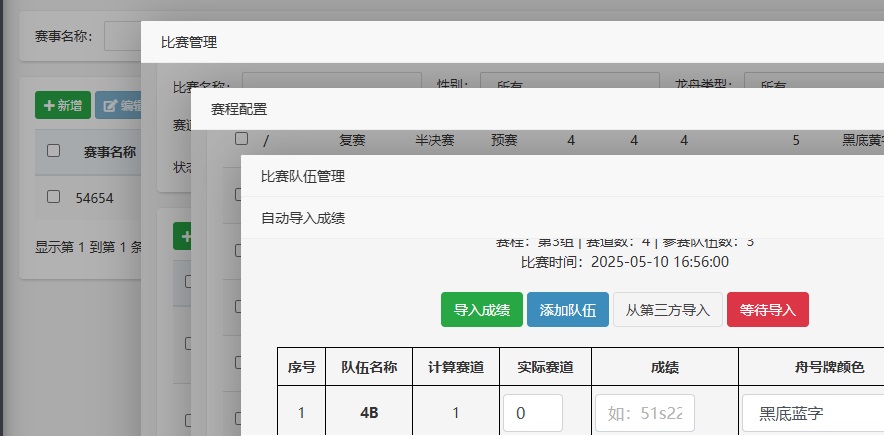Click the 复赛 cell in 赛程配置 row

(352, 140)
